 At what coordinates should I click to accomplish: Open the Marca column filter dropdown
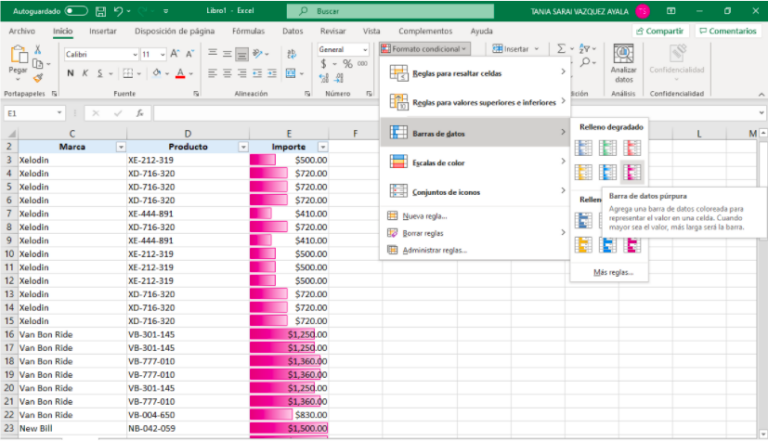pos(120,147)
